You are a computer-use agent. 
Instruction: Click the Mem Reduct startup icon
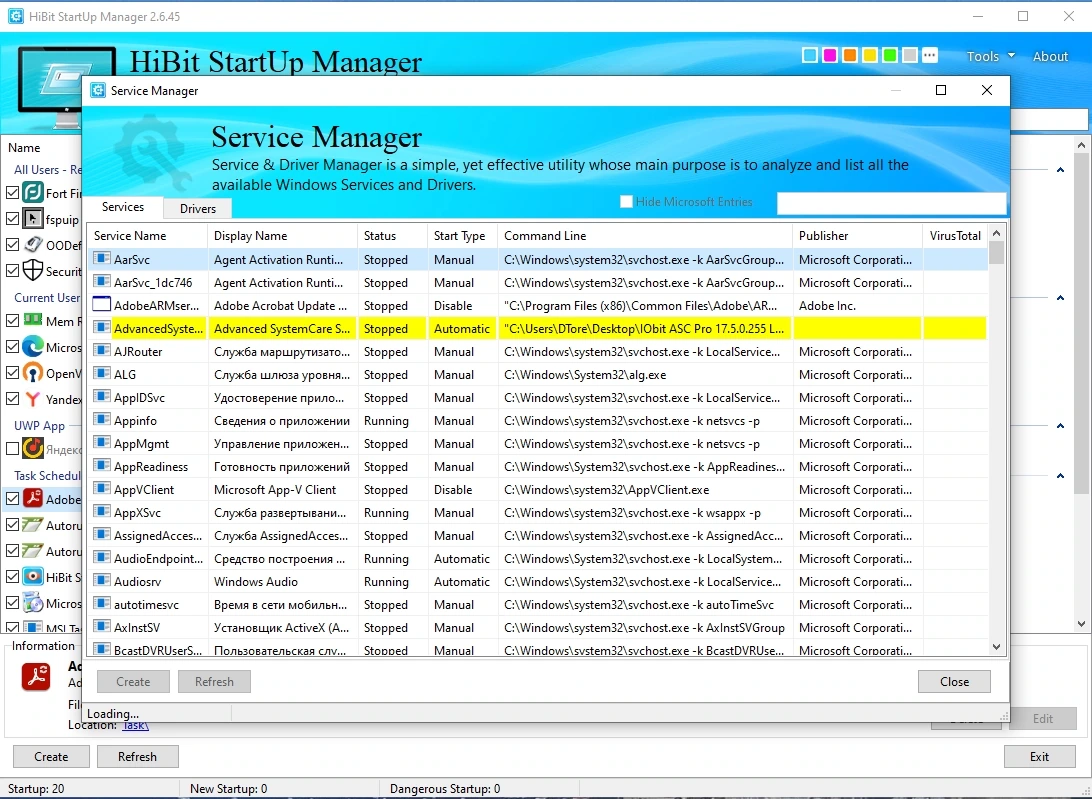33,320
